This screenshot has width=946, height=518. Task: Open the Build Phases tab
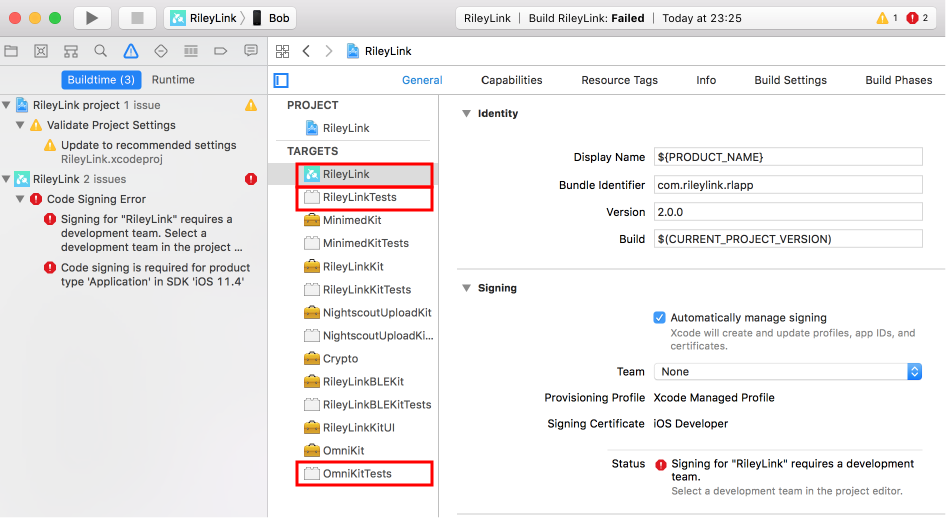point(898,80)
